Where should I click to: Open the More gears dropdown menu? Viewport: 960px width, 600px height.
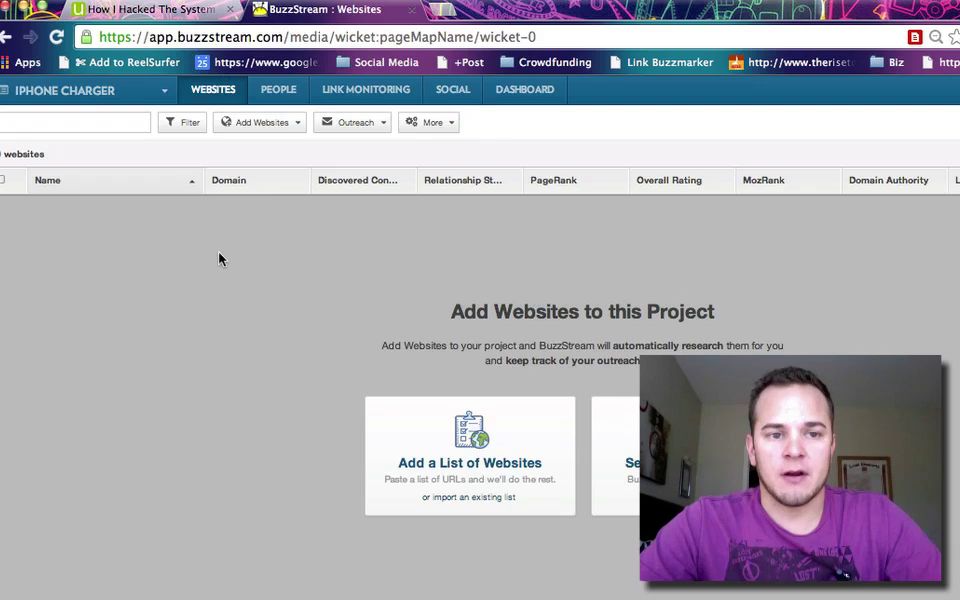pos(429,122)
